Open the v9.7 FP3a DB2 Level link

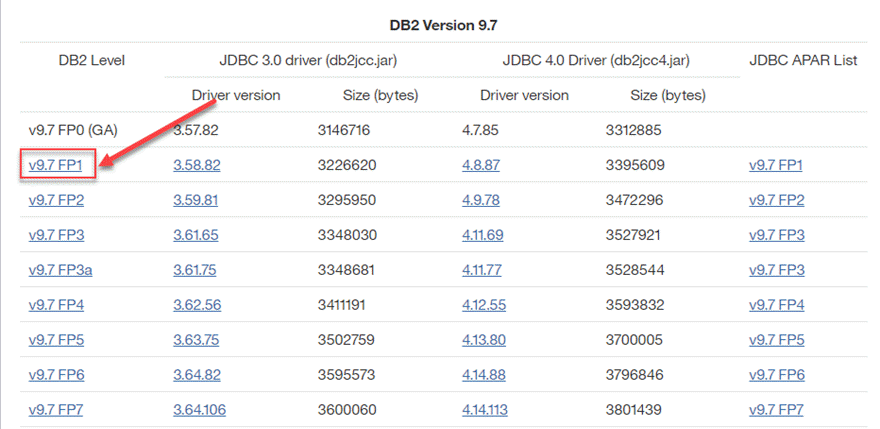pos(61,270)
